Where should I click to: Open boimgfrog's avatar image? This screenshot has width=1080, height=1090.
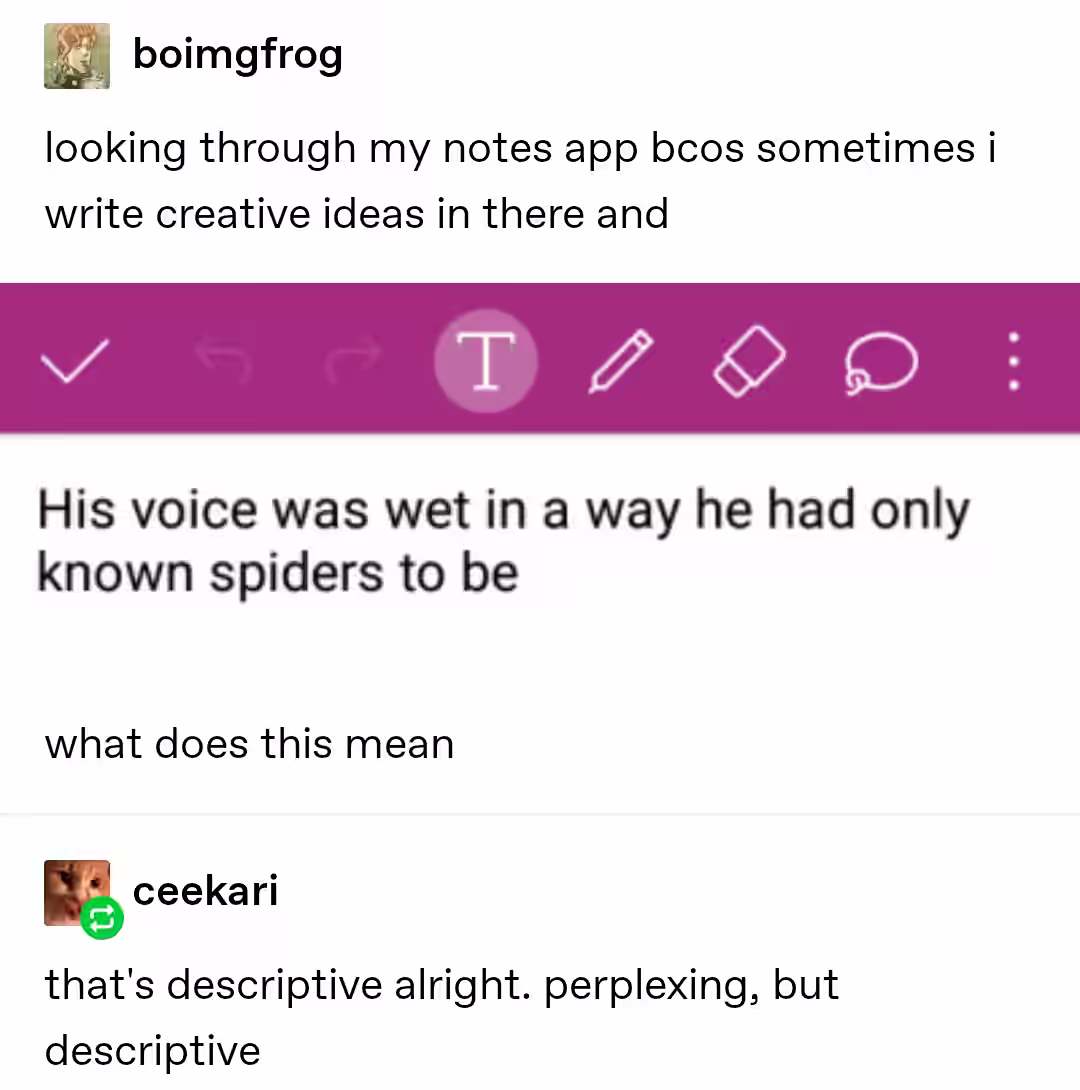[77, 56]
